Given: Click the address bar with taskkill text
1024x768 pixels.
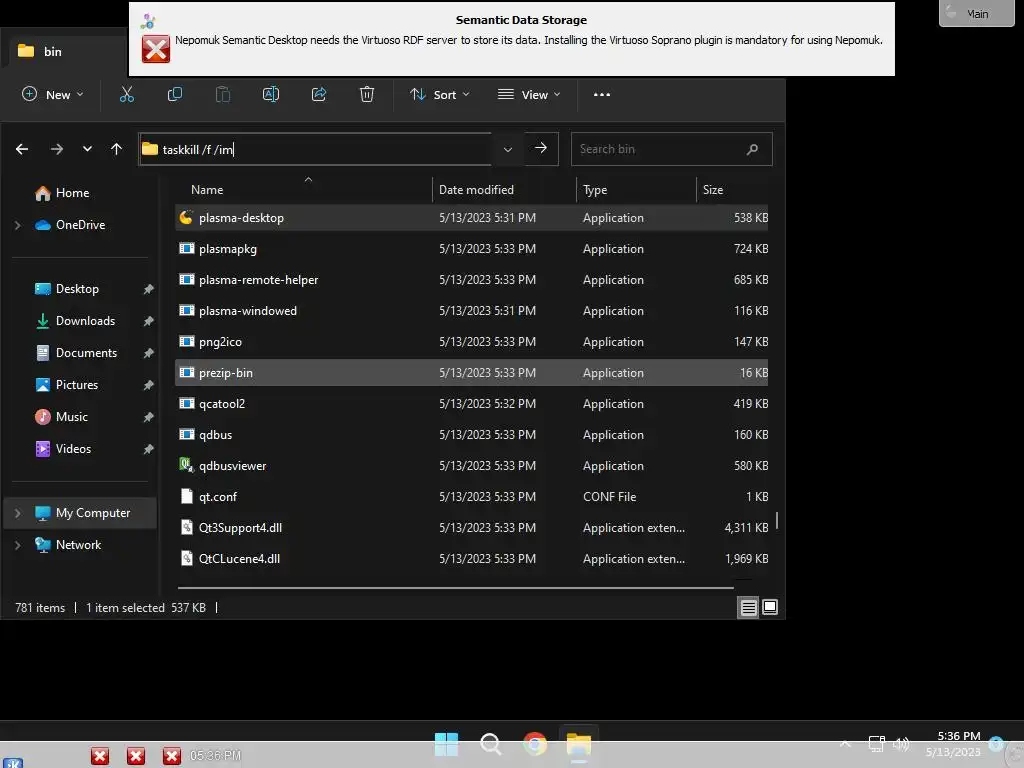Looking at the screenshot, I should tap(315, 150).
